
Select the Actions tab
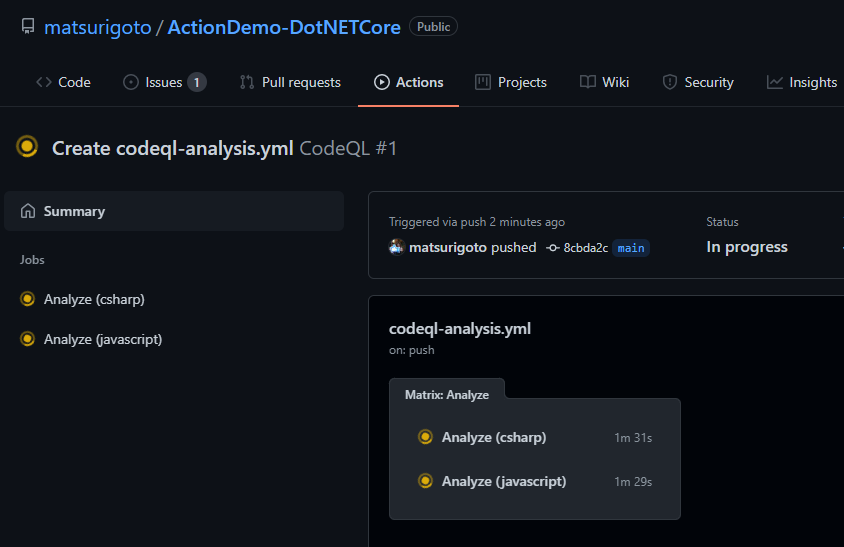(409, 82)
